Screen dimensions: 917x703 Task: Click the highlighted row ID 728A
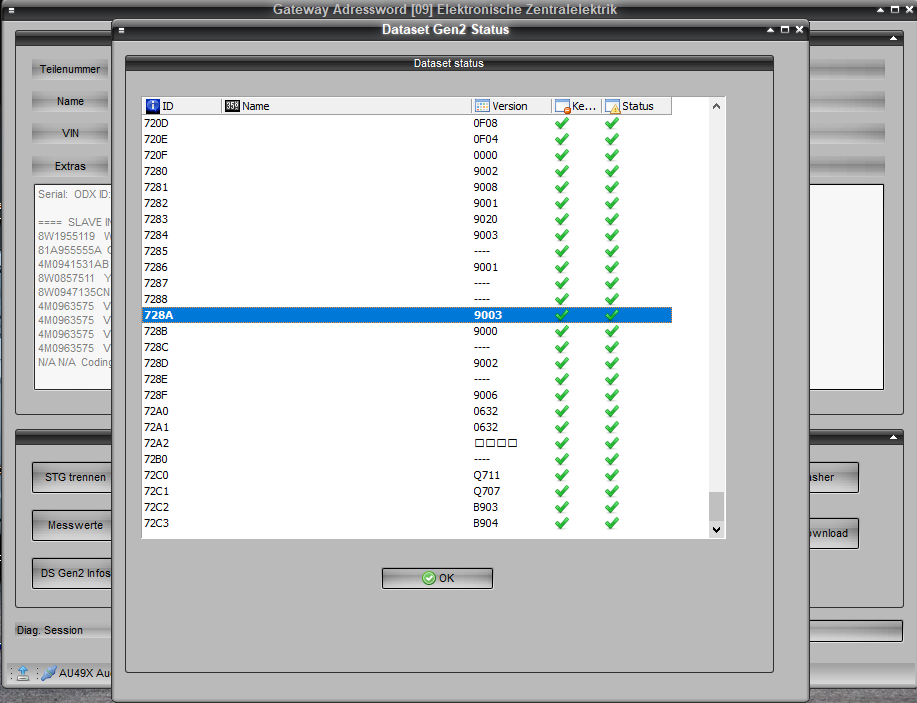click(406, 315)
